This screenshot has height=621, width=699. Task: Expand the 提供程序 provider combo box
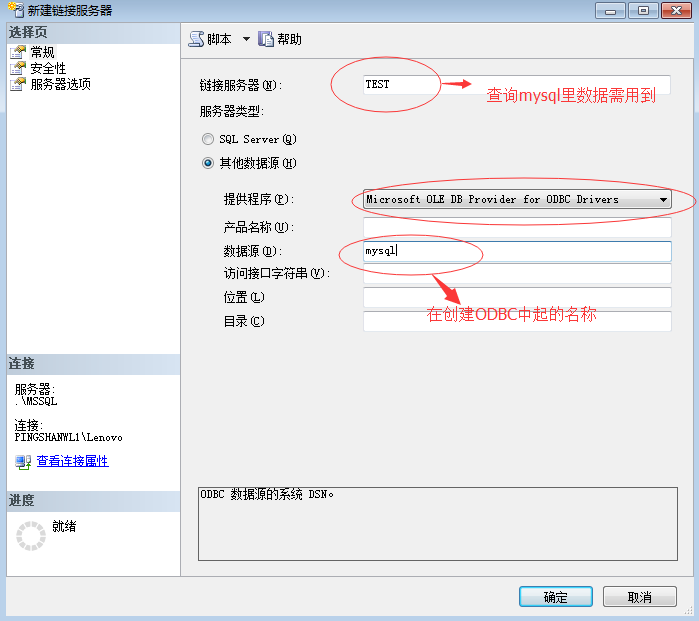coord(517,199)
